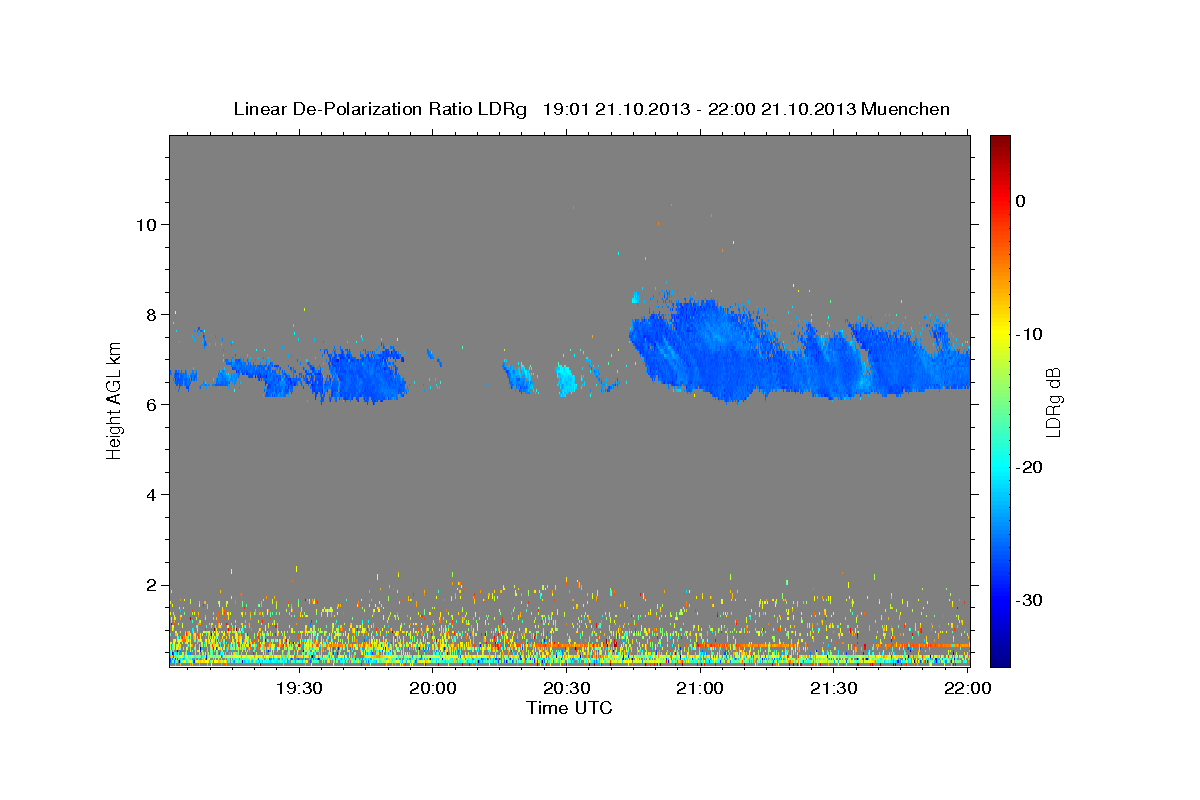Click the colorbar label '-10'
Screen dimensions: 1200x800
point(1029,334)
